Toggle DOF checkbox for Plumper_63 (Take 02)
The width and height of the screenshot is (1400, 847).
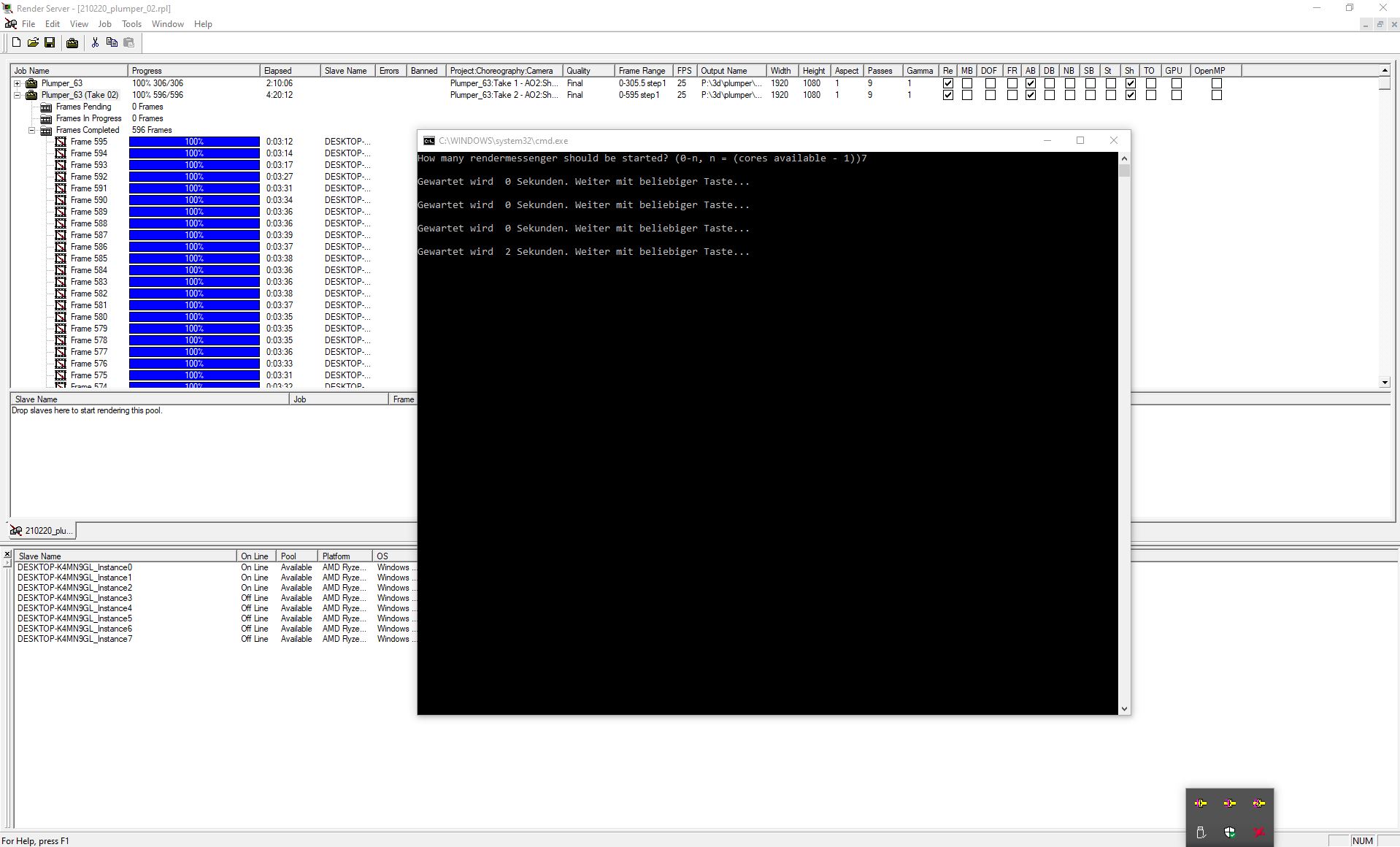click(x=990, y=95)
